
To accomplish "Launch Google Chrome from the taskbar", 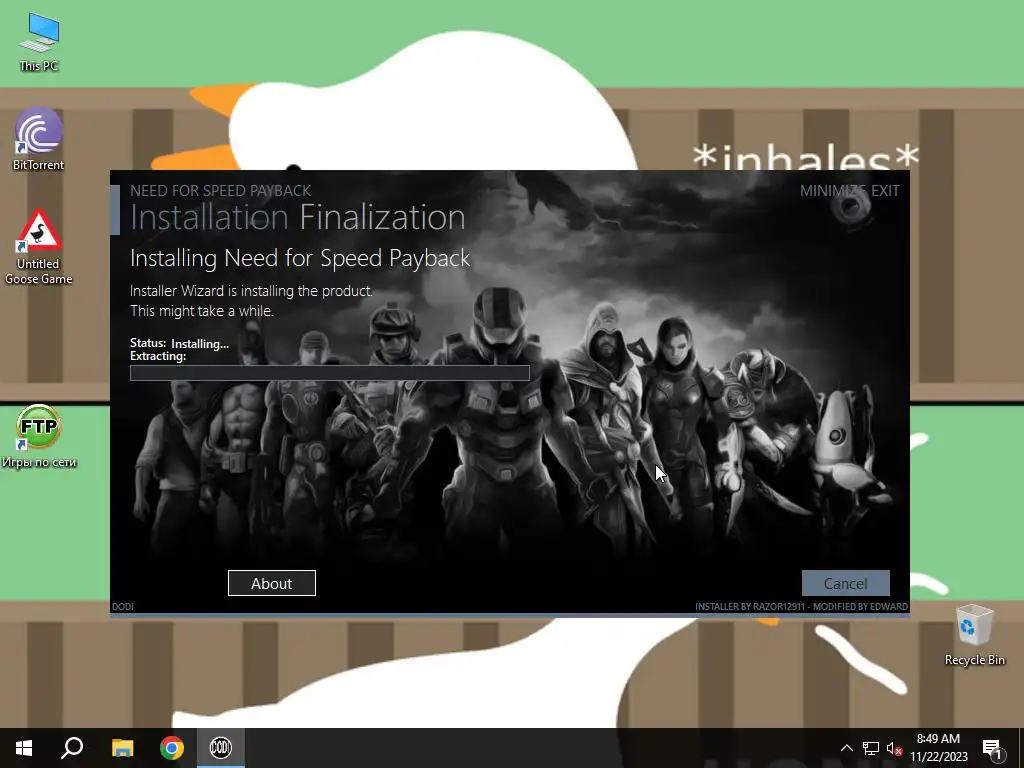I will [172, 748].
